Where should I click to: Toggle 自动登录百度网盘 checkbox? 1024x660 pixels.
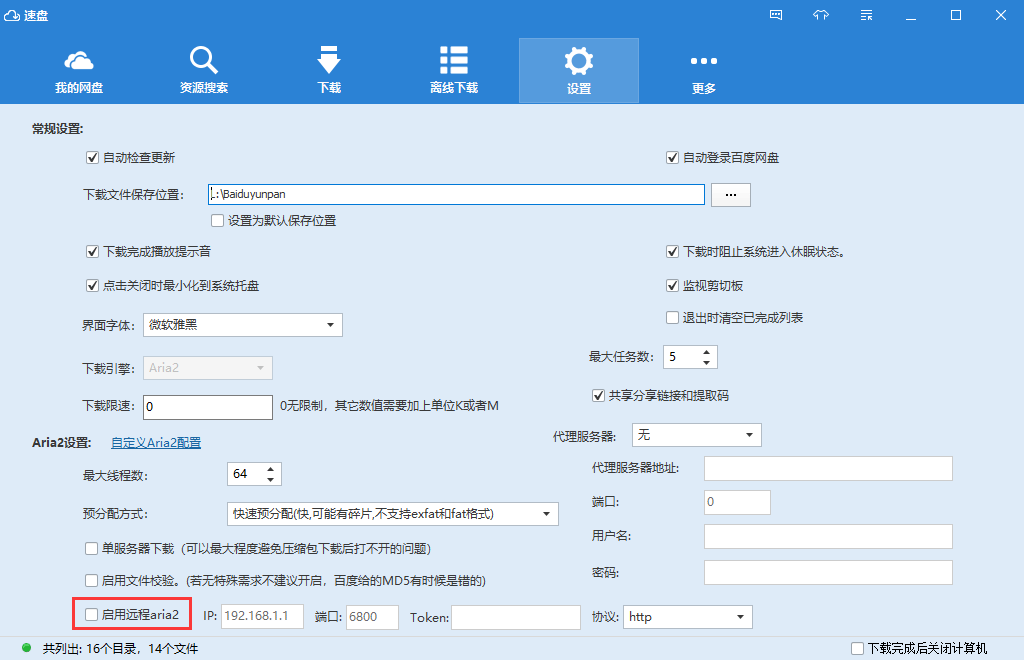(x=672, y=157)
